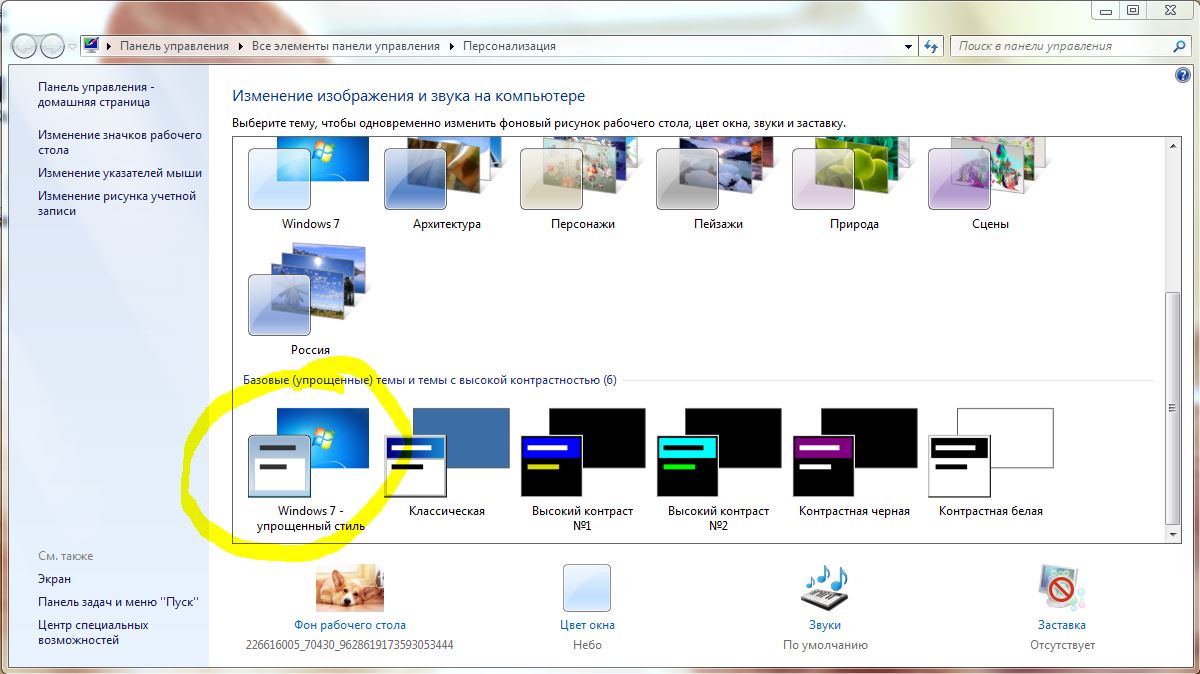This screenshot has width=1200, height=674.
Task: Choose the Классическая theme
Action: (x=446, y=461)
